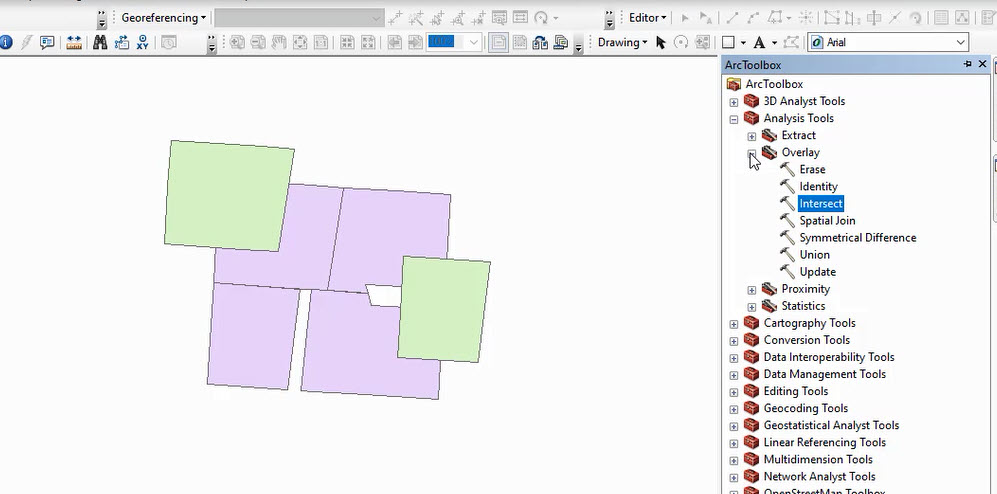Expand the Proximity toolset
The height and width of the screenshot is (494, 997).
[752, 290]
